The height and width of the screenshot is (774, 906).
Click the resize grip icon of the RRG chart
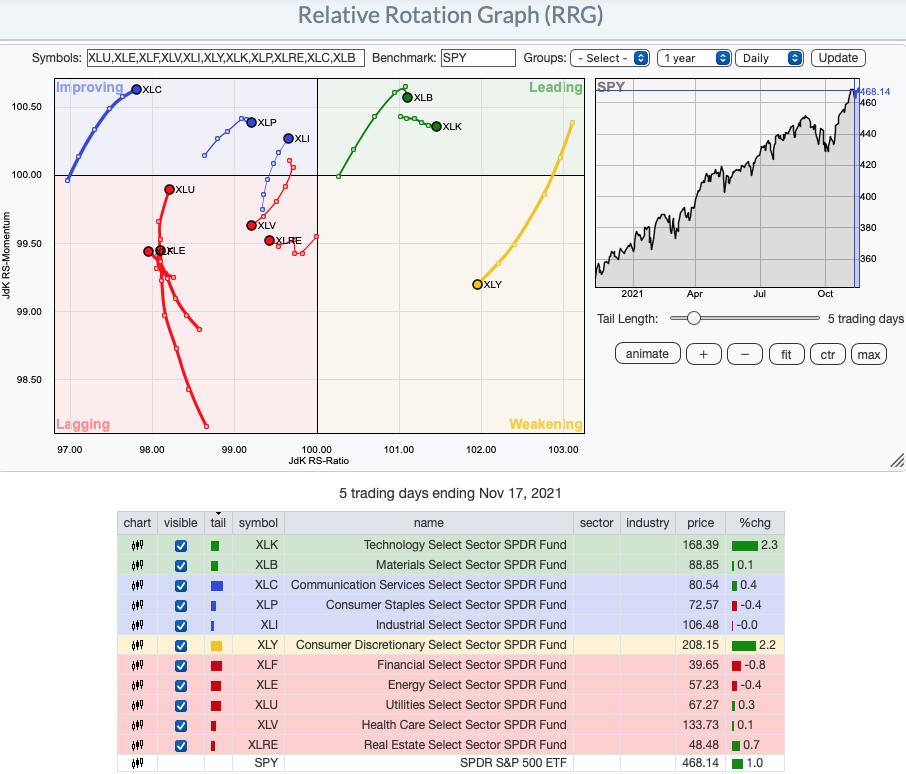(x=897, y=460)
